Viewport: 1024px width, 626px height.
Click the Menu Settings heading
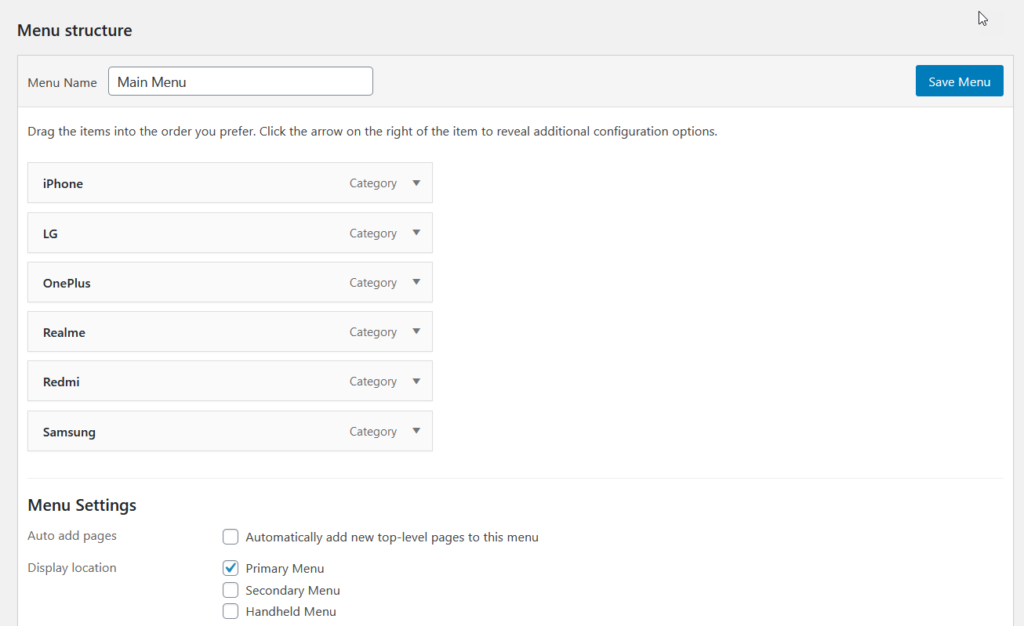tap(82, 505)
